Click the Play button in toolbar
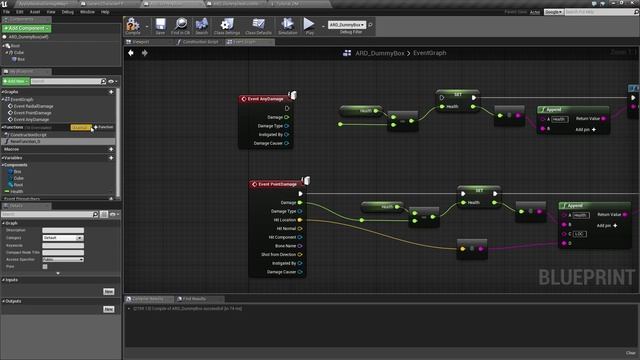This screenshot has height=360, width=640. (309, 26)
